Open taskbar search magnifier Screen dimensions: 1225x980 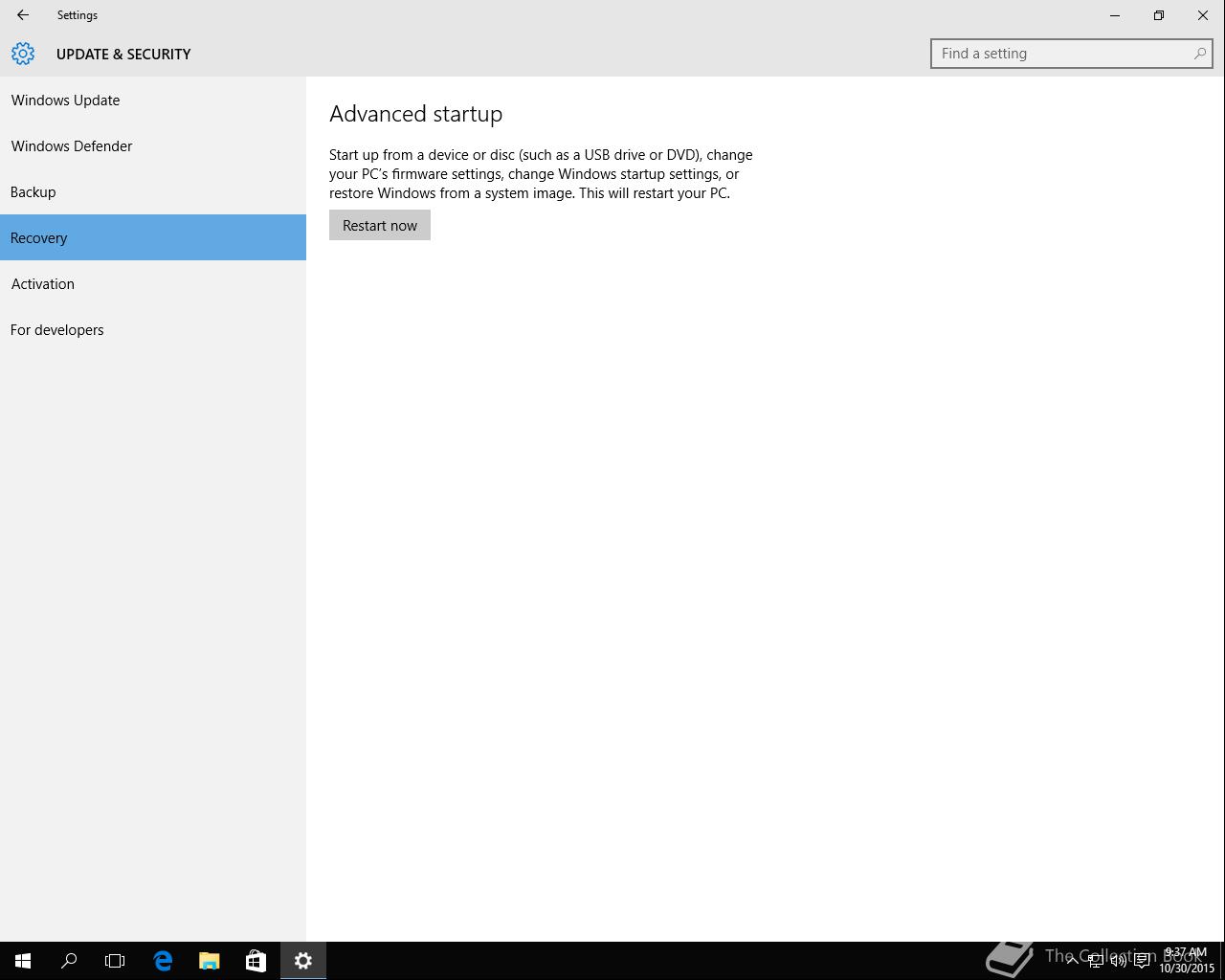click(x=69, y=961)
